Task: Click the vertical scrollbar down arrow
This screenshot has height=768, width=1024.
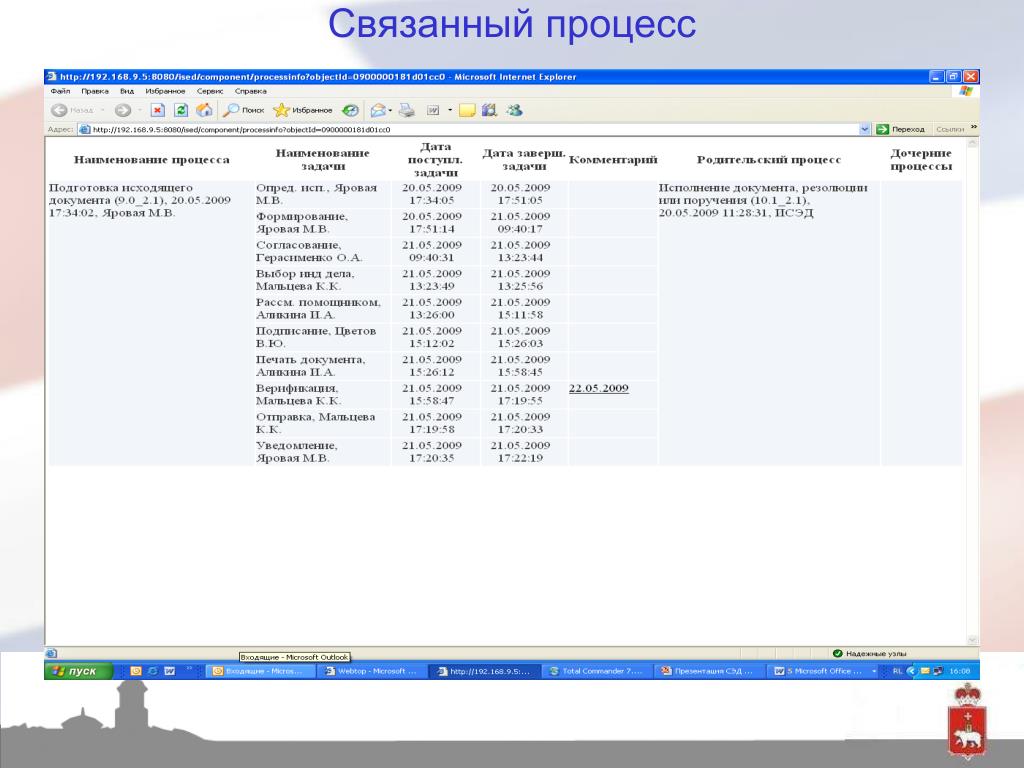Action: click(x=972, y=640)
